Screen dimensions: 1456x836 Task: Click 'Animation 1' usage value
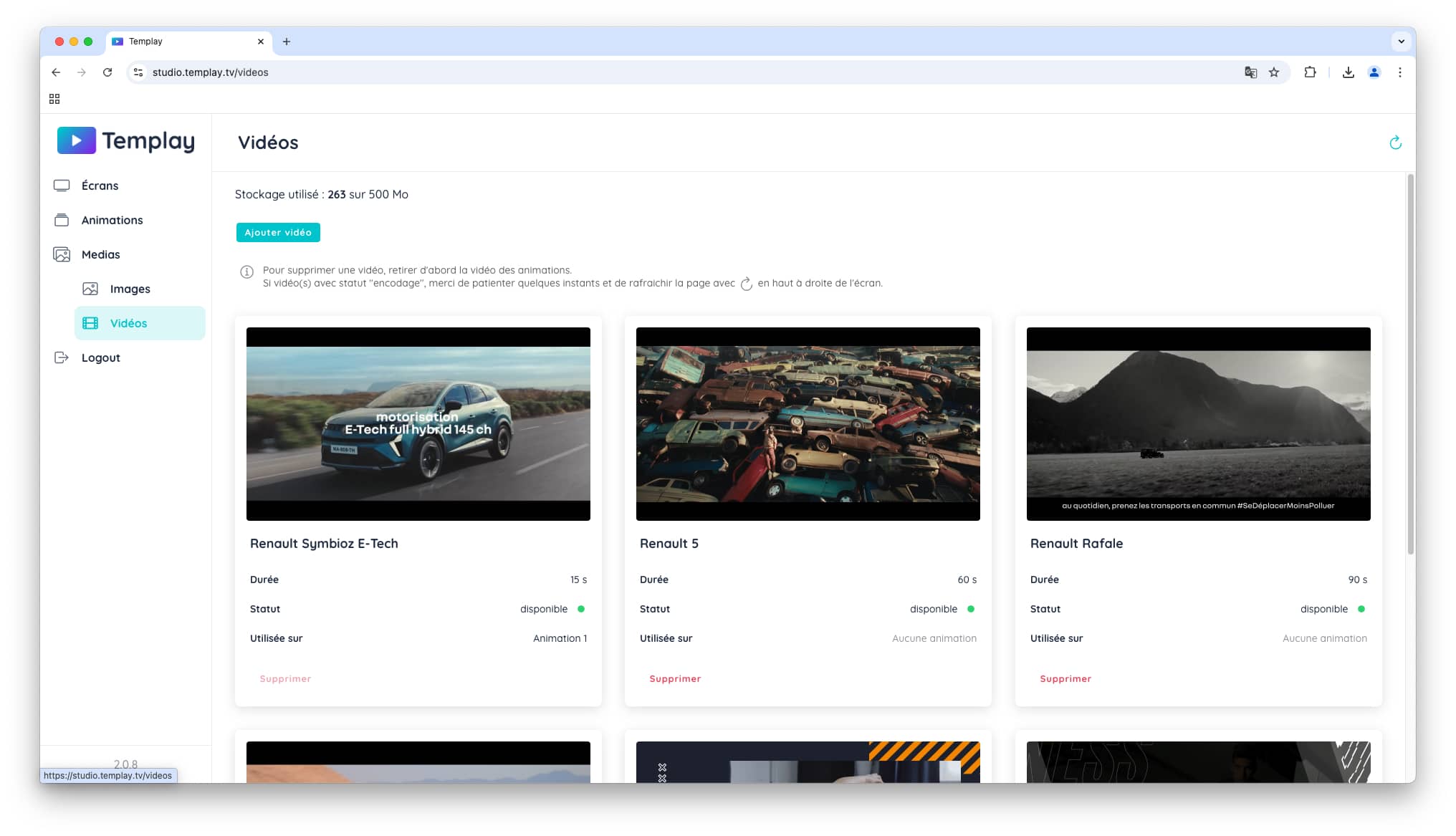point(560,638)
